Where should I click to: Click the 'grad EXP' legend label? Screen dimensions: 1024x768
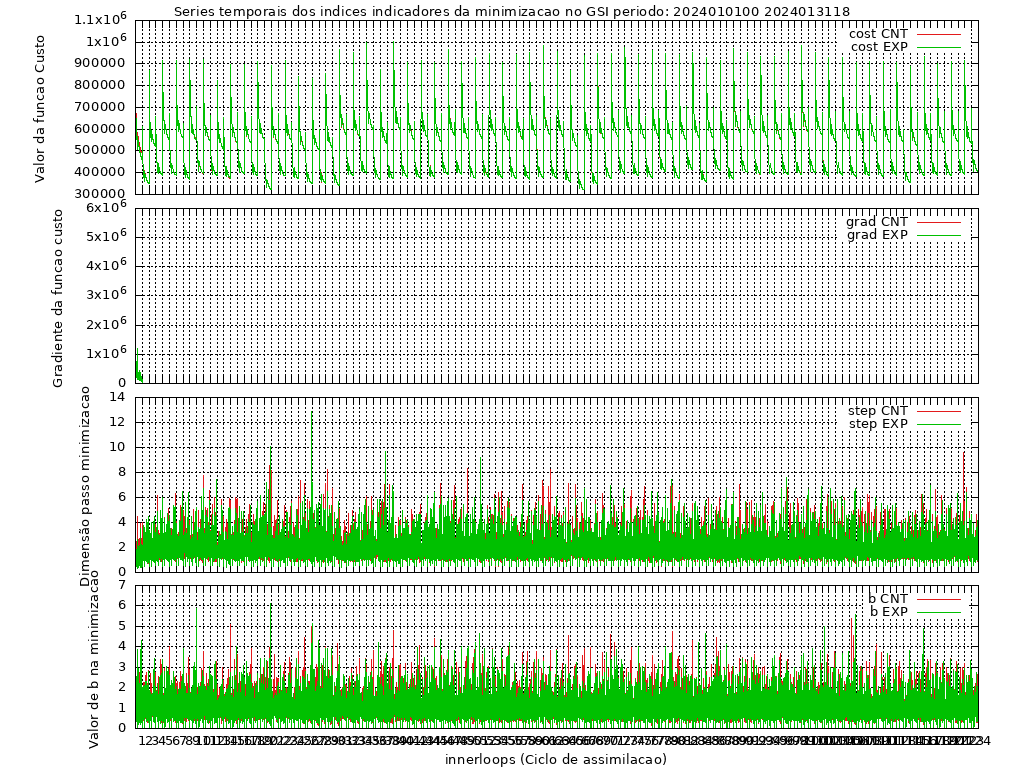pos(878,235)
